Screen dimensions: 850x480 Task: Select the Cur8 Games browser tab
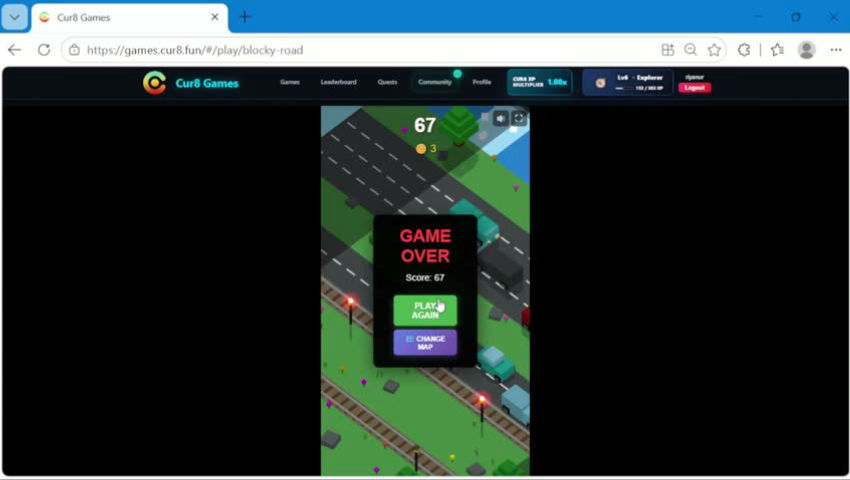[x=130, y=17]
